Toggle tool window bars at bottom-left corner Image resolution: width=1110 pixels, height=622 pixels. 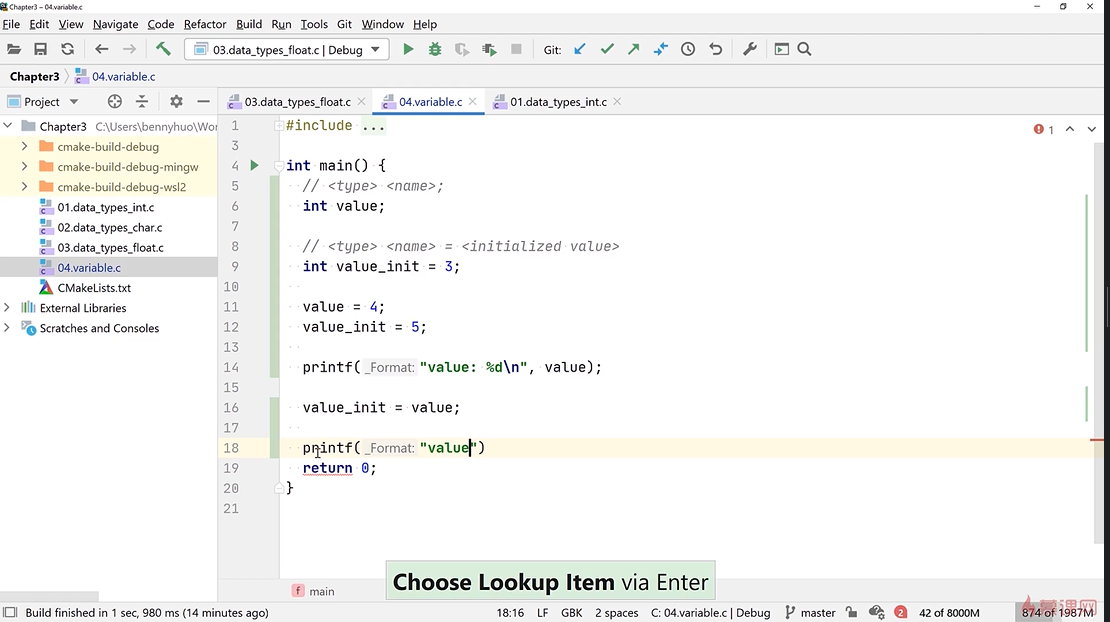[x=10, y=613]
